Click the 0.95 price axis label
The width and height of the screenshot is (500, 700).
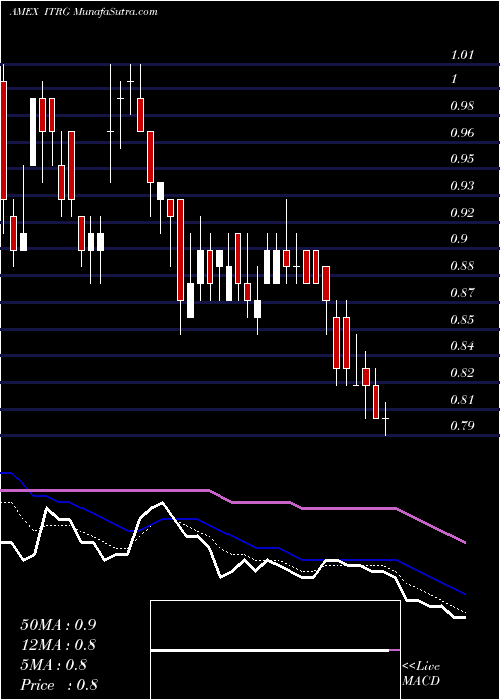coord(462,159)
